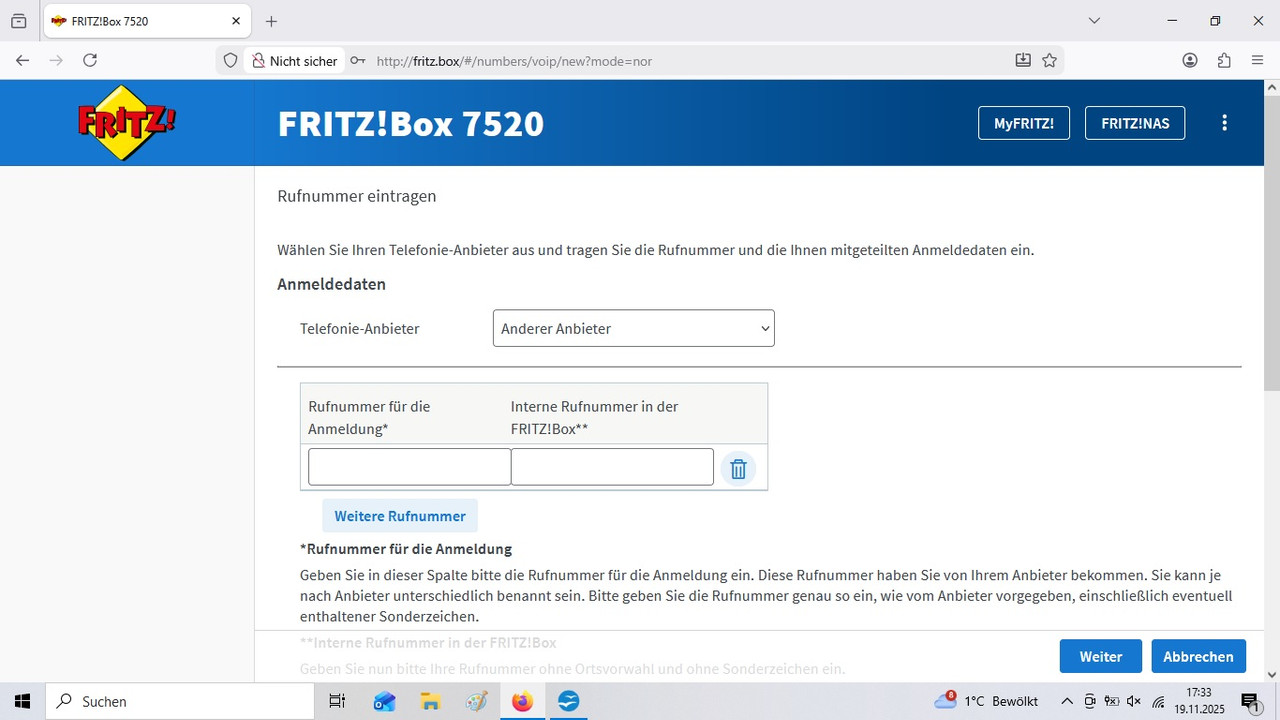Image resolution: width=1280 pixels, height=720 pixels.
Task: Open the network Wi-Fi tray icon
Action: pos(1158,701)
